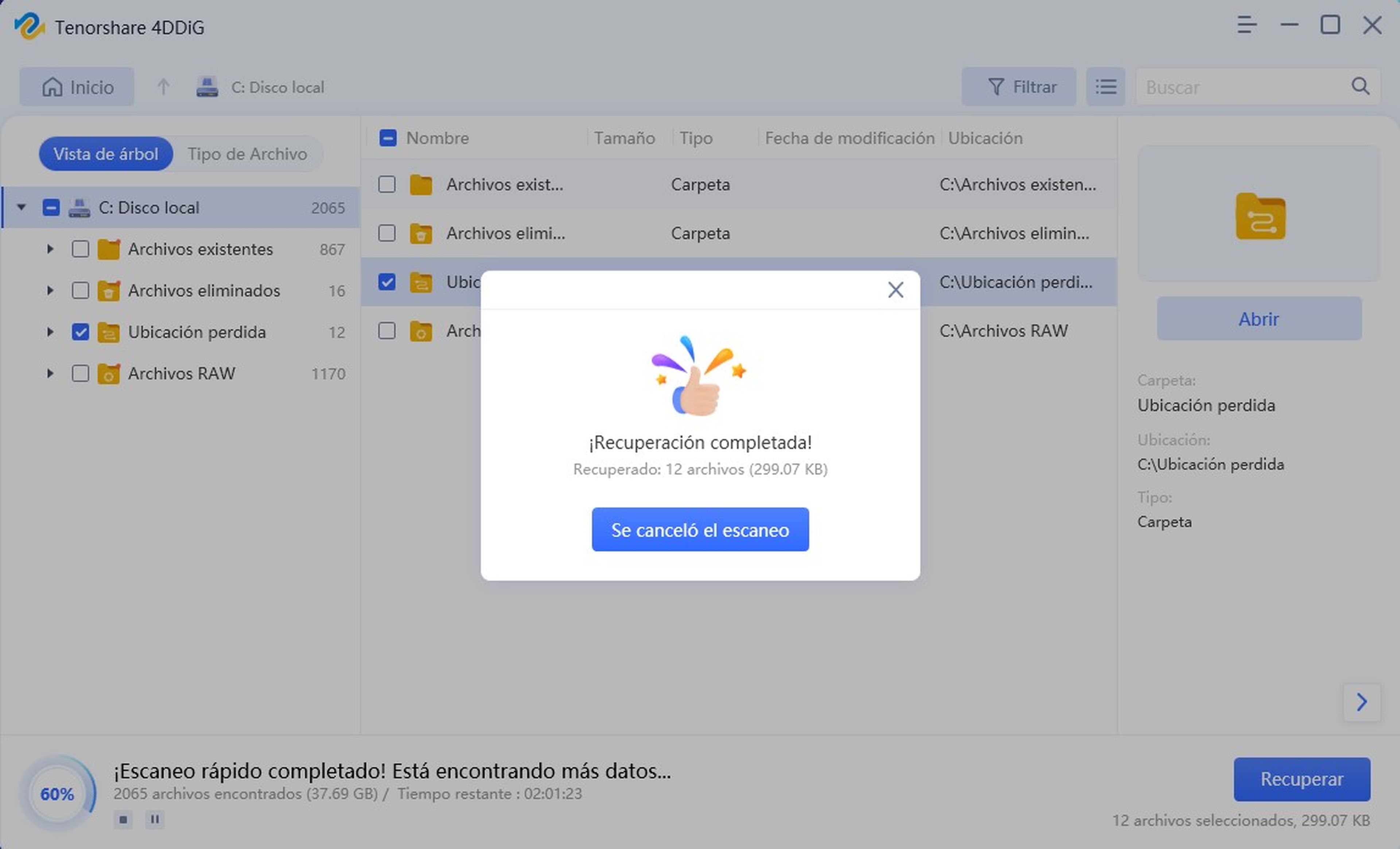The height and width of the screenshot is (849, 1400).
Task: Pause the scan with pause icon
Action: pyautogui.click(x=155, y=819)
